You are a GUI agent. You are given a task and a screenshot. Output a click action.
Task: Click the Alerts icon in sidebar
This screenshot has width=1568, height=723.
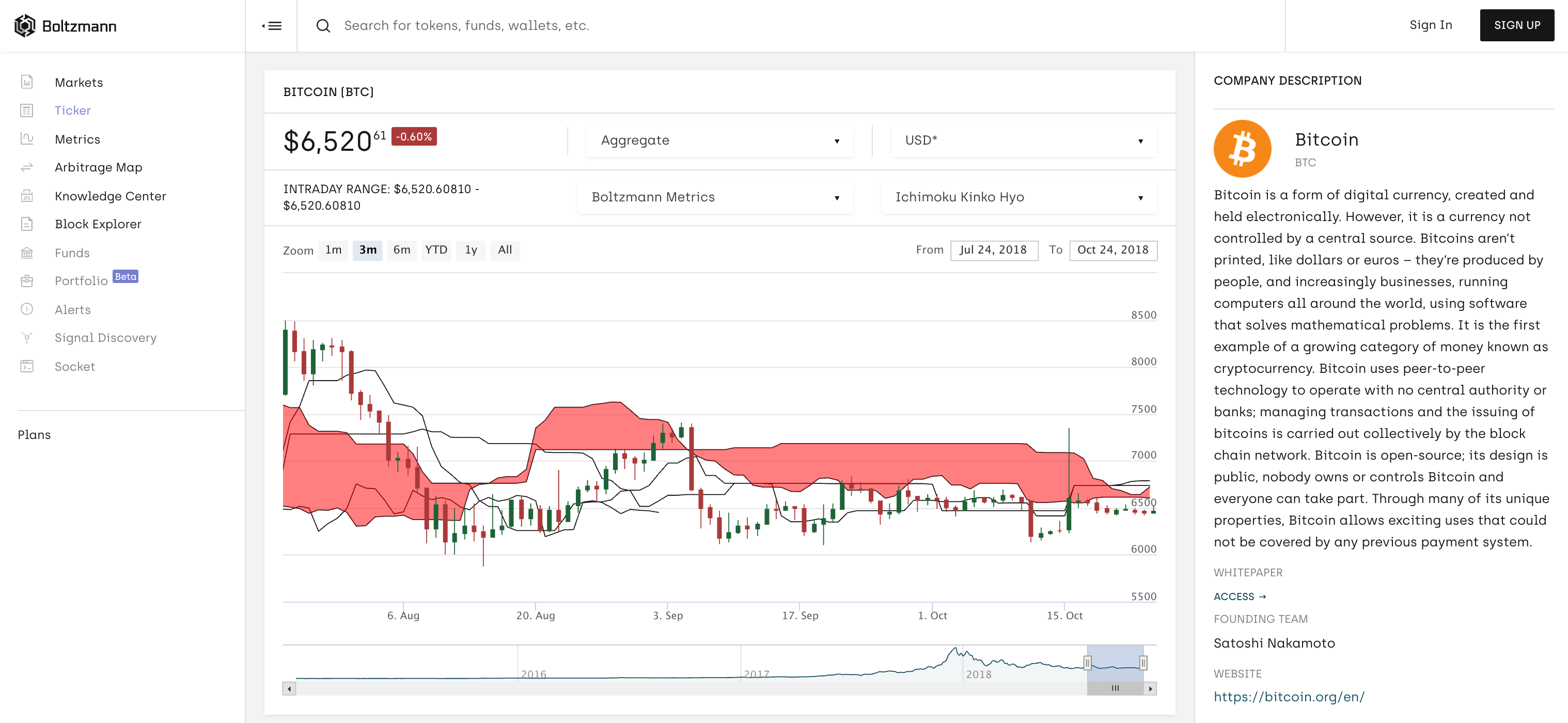27,309
